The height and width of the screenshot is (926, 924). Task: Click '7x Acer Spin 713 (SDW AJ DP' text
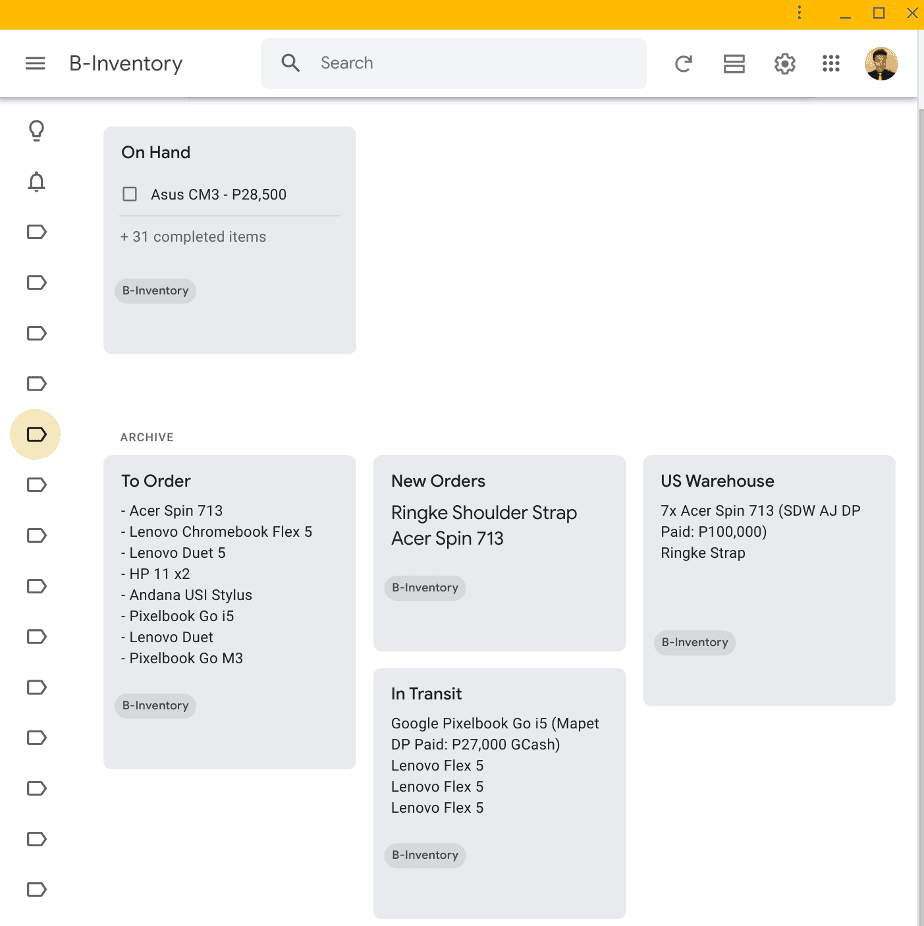[x=760, y=511]
